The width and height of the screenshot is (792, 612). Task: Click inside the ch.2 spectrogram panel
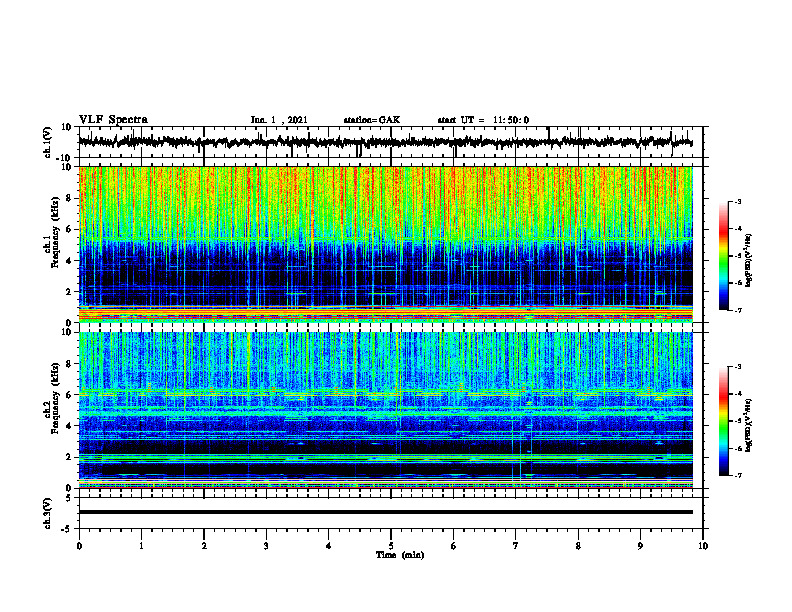[385, 410]
